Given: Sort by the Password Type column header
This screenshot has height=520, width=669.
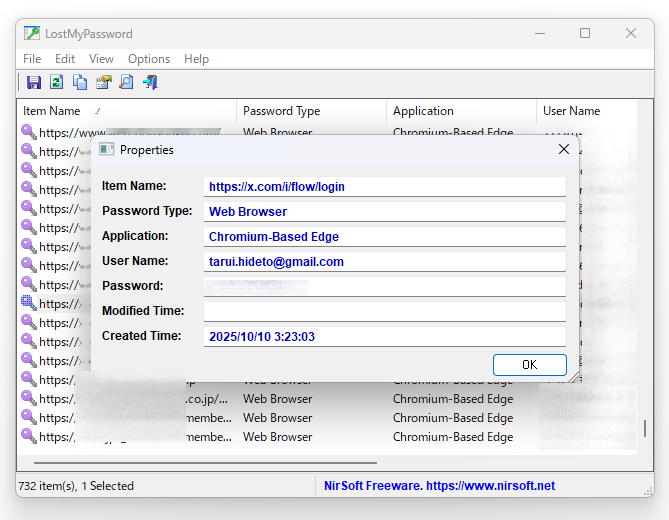Looking at the screenshot, I should (311, 111).
